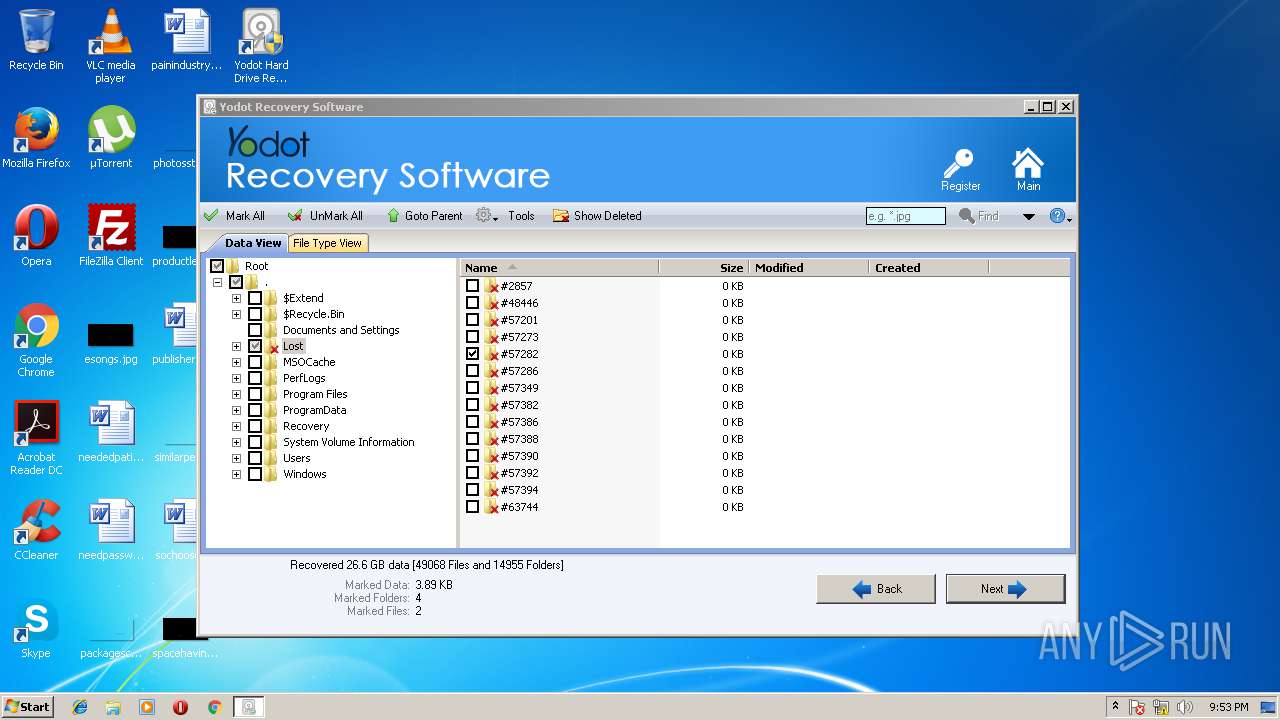
Task: Select the ProgramData tree folder
Action: coord(314,410)
